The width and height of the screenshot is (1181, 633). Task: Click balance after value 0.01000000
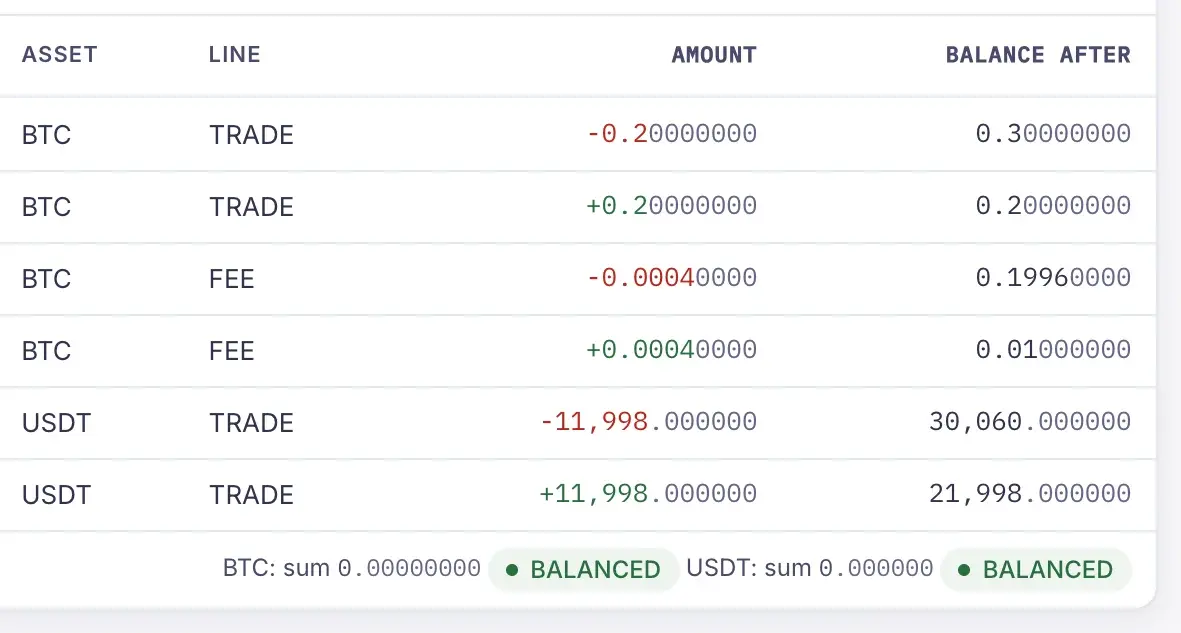pyautogui.click(x=1053, y=350)
